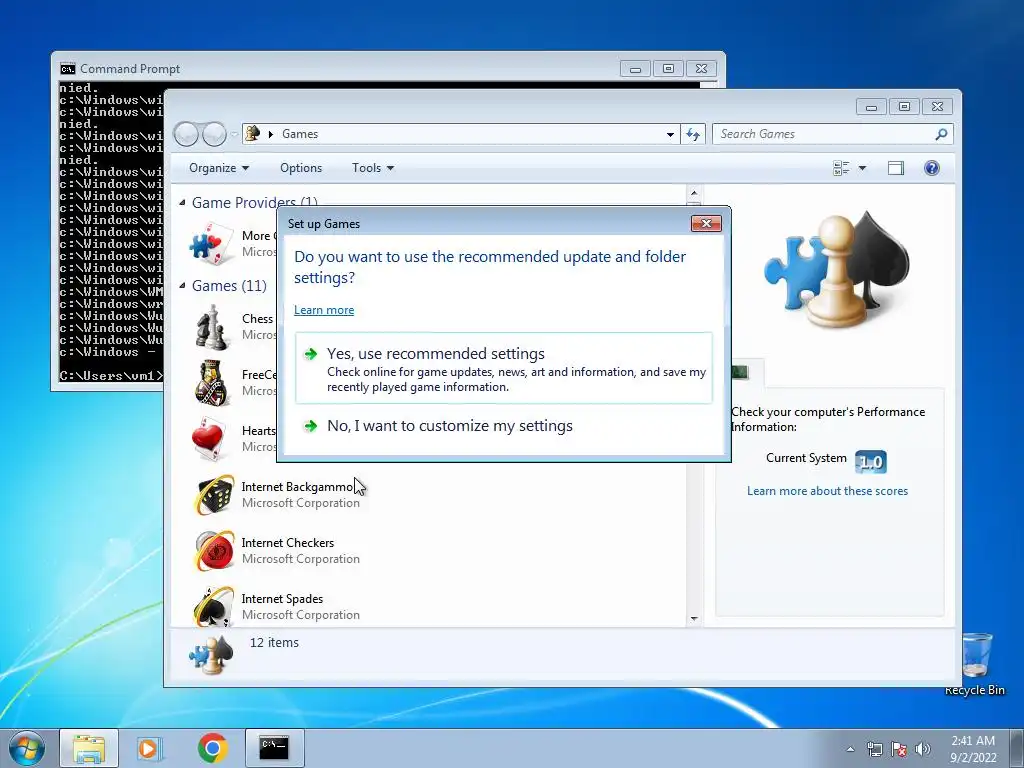
Task: Collapse the Game Providers group
Action: [x=183, y=202]
